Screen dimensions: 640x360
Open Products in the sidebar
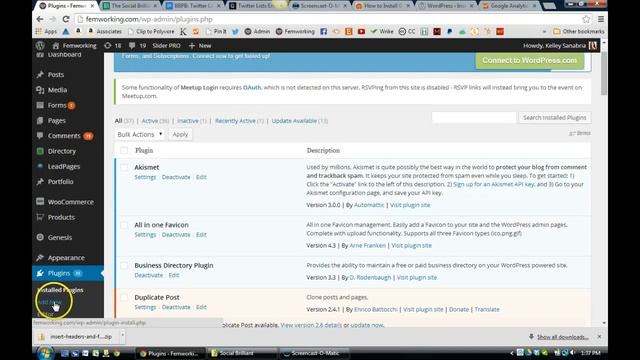point(61,217)
